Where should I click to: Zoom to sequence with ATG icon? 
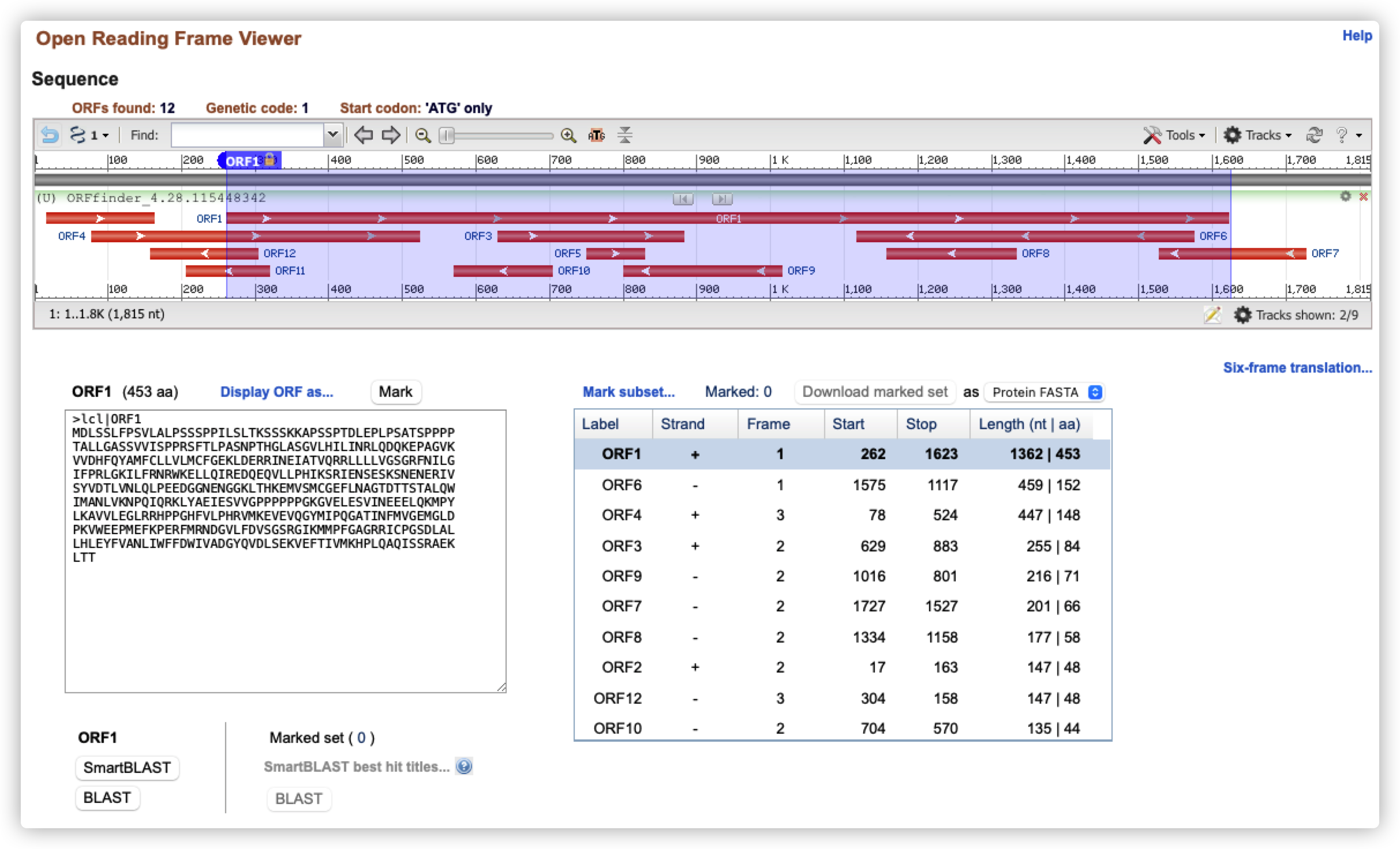pyautogui.click(x=596, y=135)
